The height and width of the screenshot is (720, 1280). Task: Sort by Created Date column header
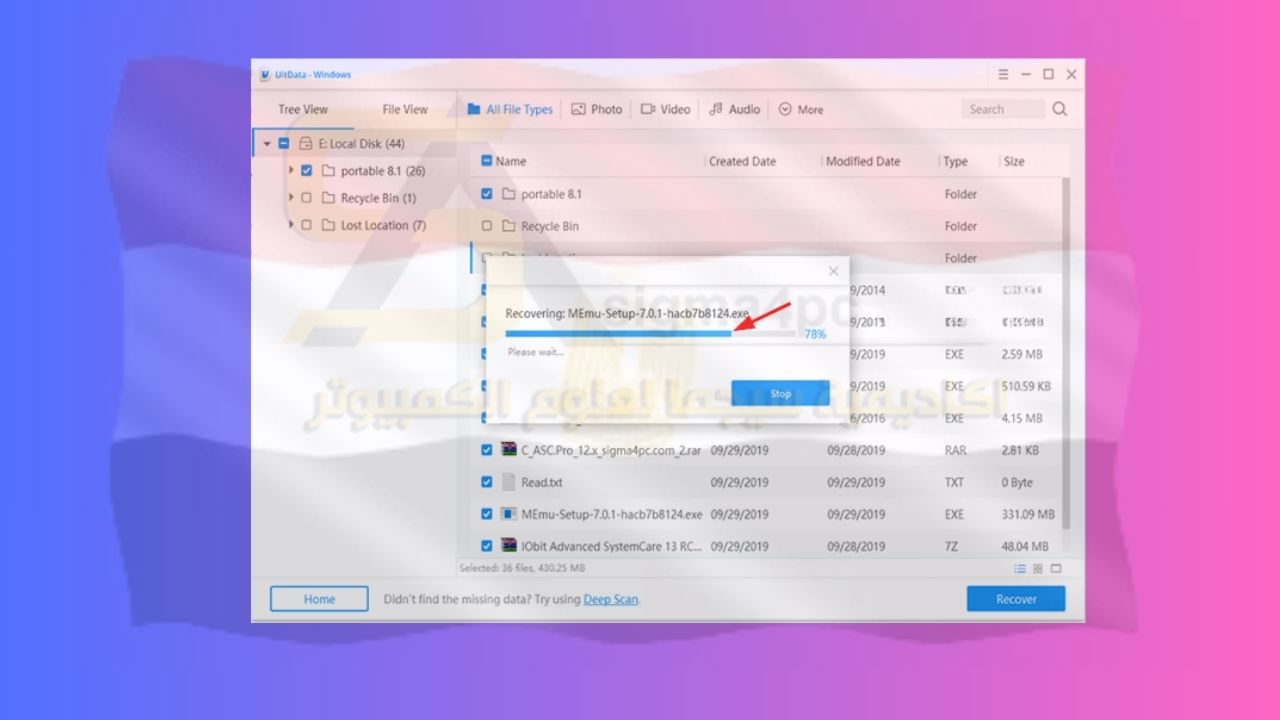coord(742,161)
